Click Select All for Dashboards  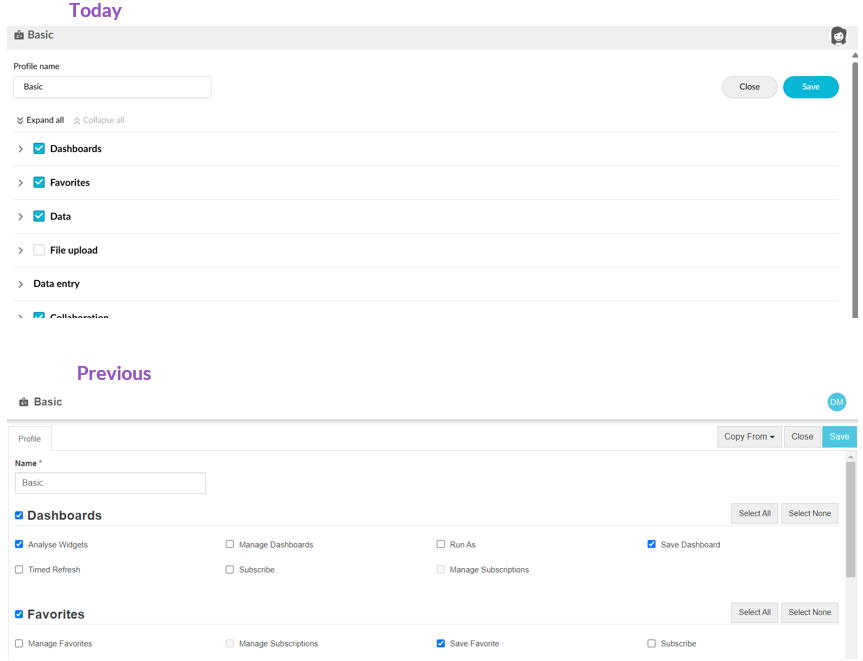tap(754, 513)
